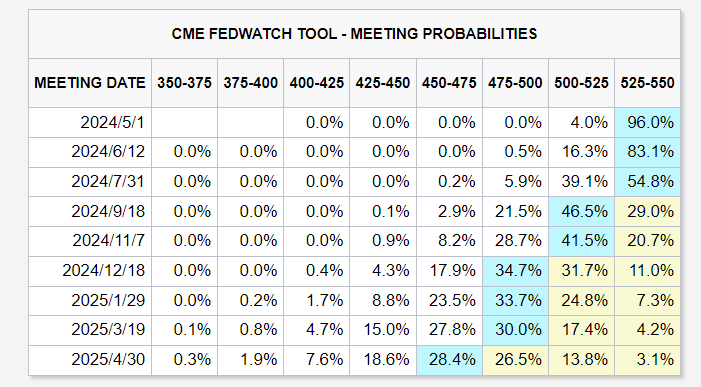701x387 pixels.
Task: Click the CME FedWatch Tool table title
Action: click(x=355, y=34)
